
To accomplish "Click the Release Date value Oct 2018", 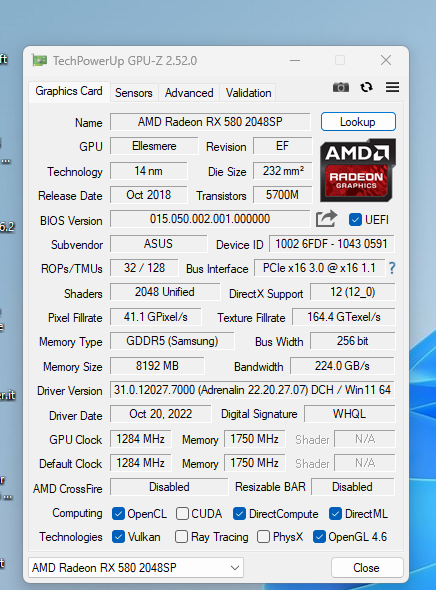I will click(149, 195).
